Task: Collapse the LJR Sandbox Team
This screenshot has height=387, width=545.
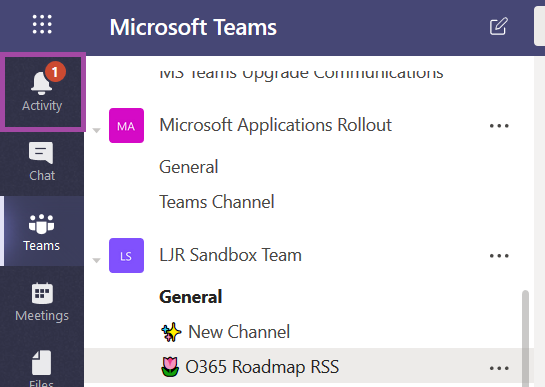Action: pyautogui.click(x=96, y=260)
